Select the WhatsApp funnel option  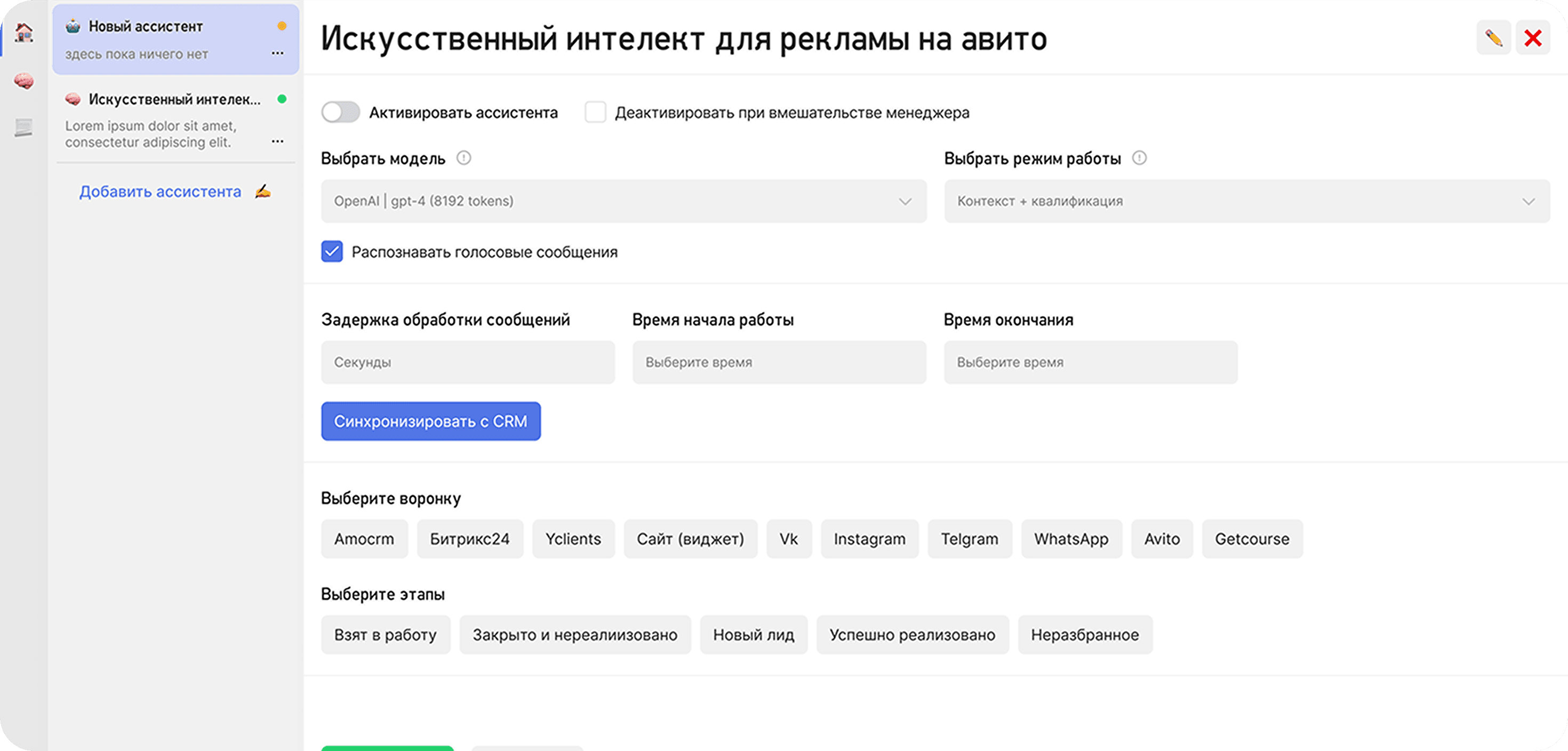tap(1071, 539)
